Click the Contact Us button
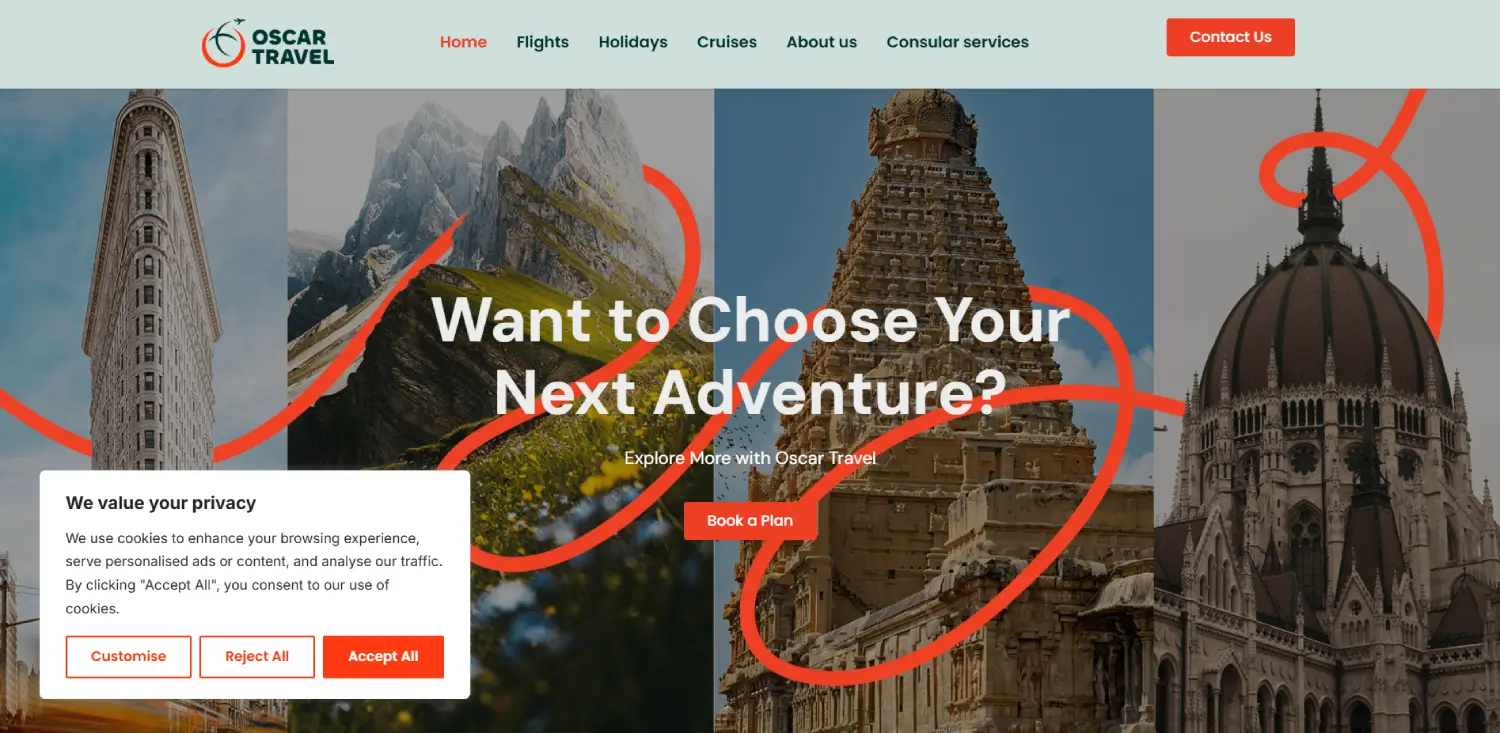The image size is (1500, 733). pyautogui.click(x=1230, y=37)
